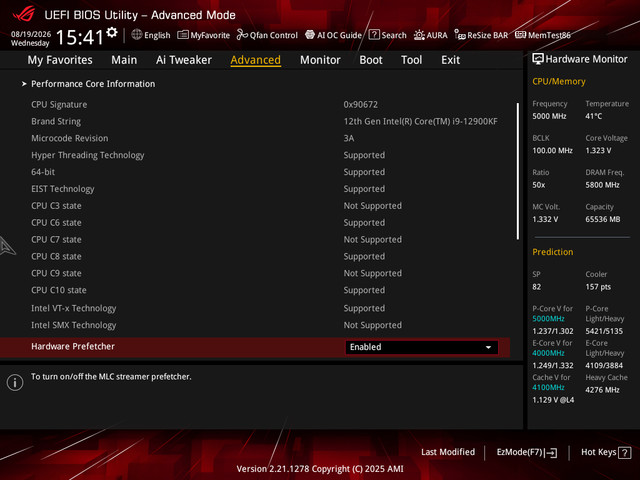Screen dimensions: 640x480
Task: Switch to Main tab
Action: click(x=124, y=60)
